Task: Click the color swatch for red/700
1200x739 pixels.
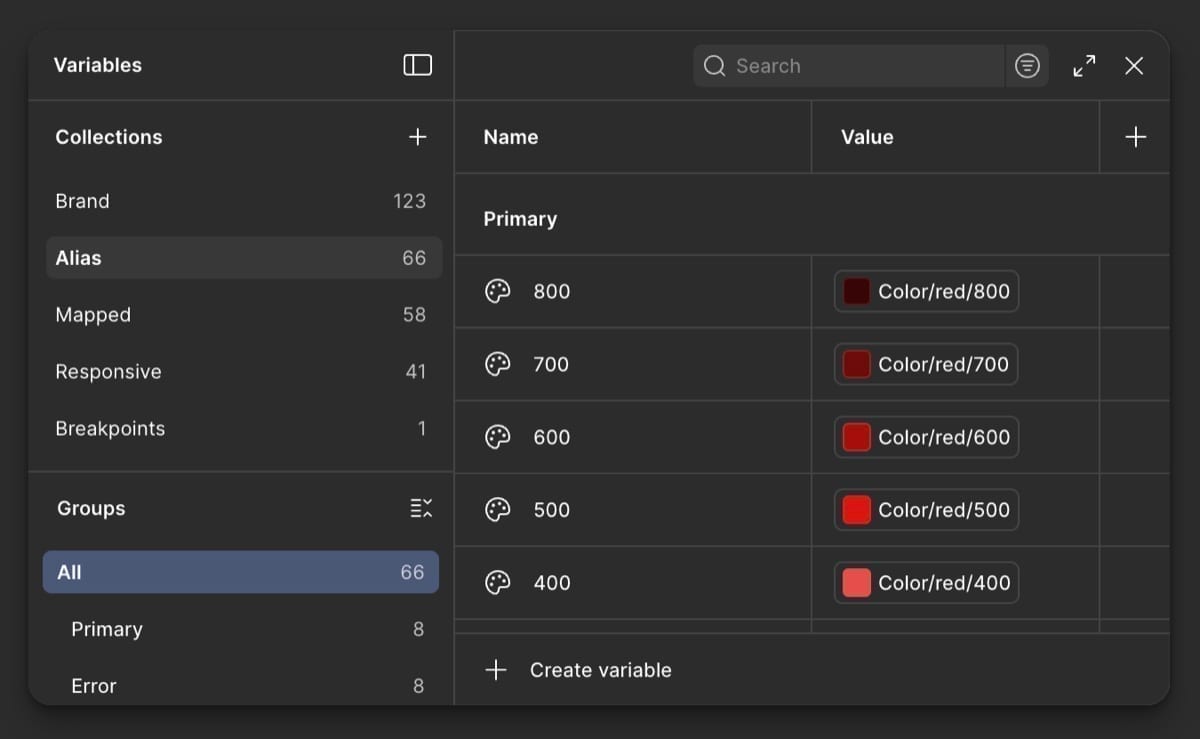Action: [x=857, y=364]
